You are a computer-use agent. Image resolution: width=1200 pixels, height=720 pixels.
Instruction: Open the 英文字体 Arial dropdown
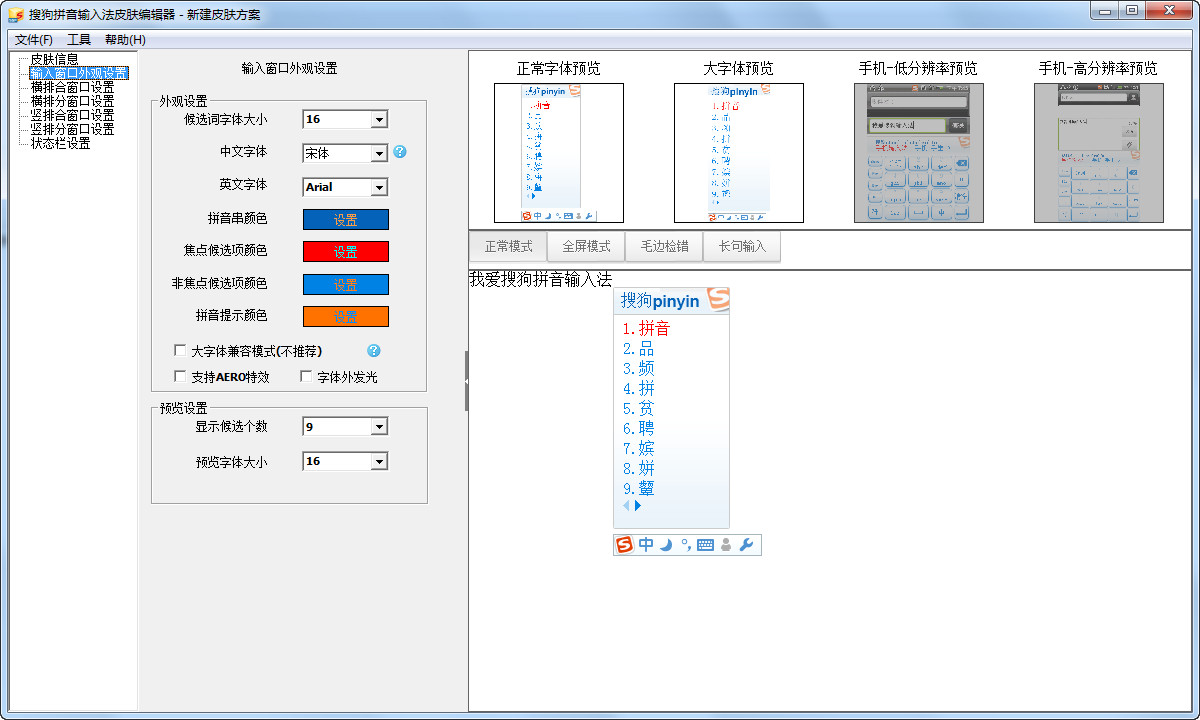coord(379,187)
